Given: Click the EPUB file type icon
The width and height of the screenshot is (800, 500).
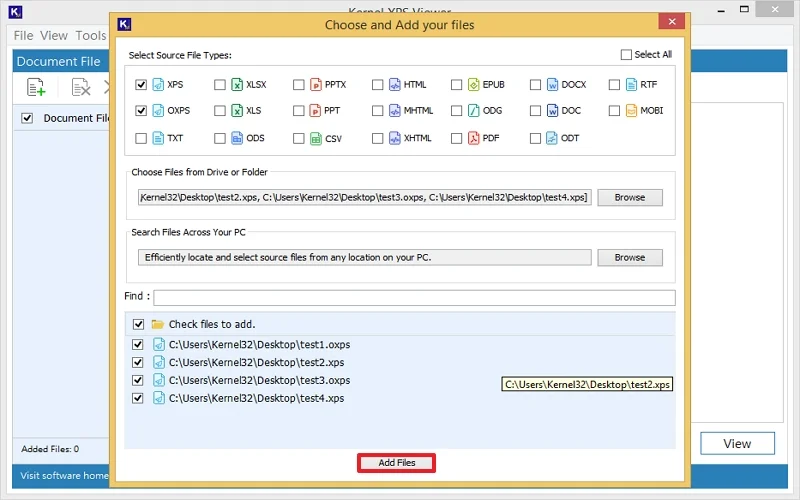Looking at the screenshot, I should (473, 84).
